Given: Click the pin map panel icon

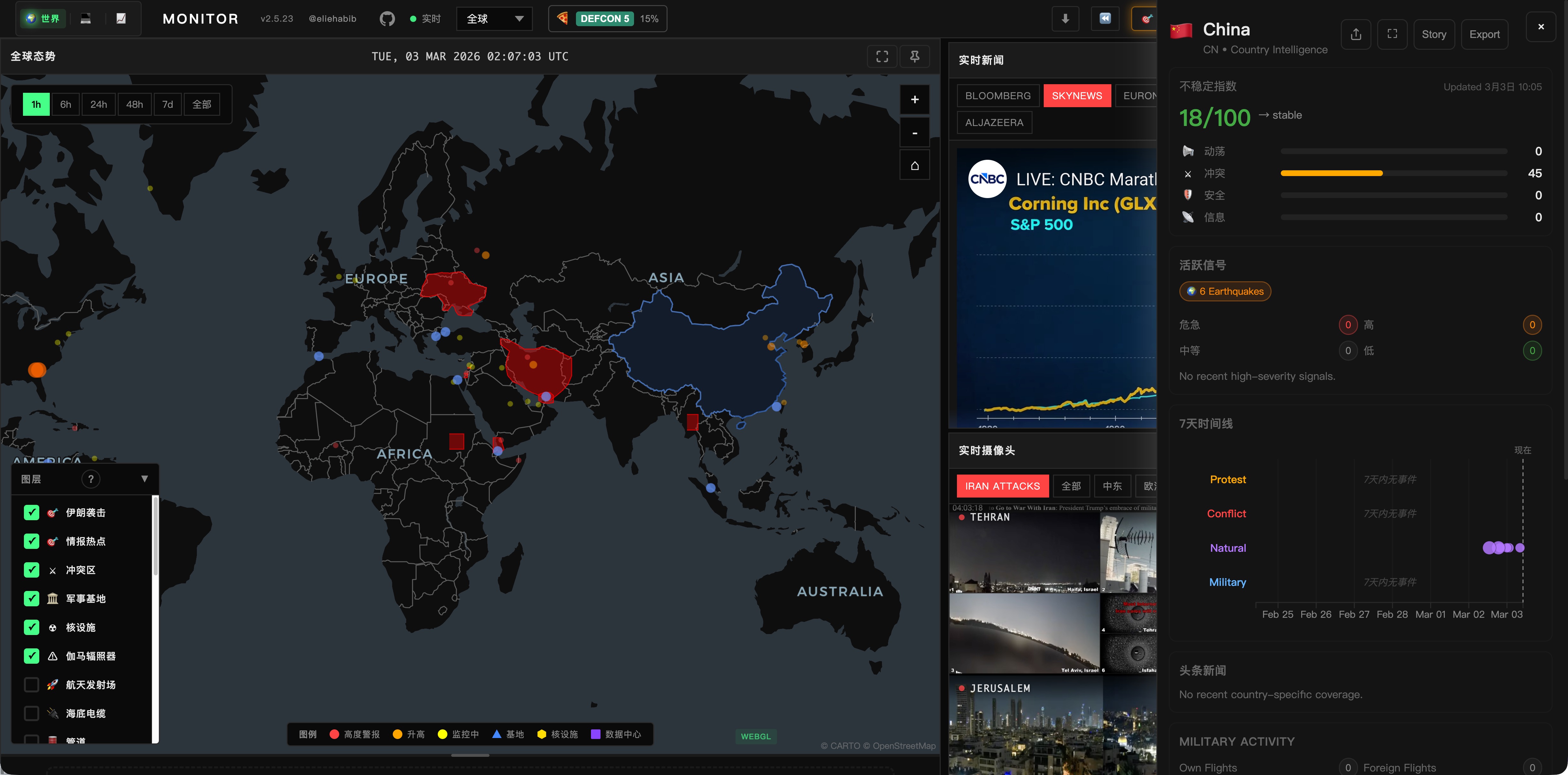Looking at the screenshot, I should click(x=914, y=56).
